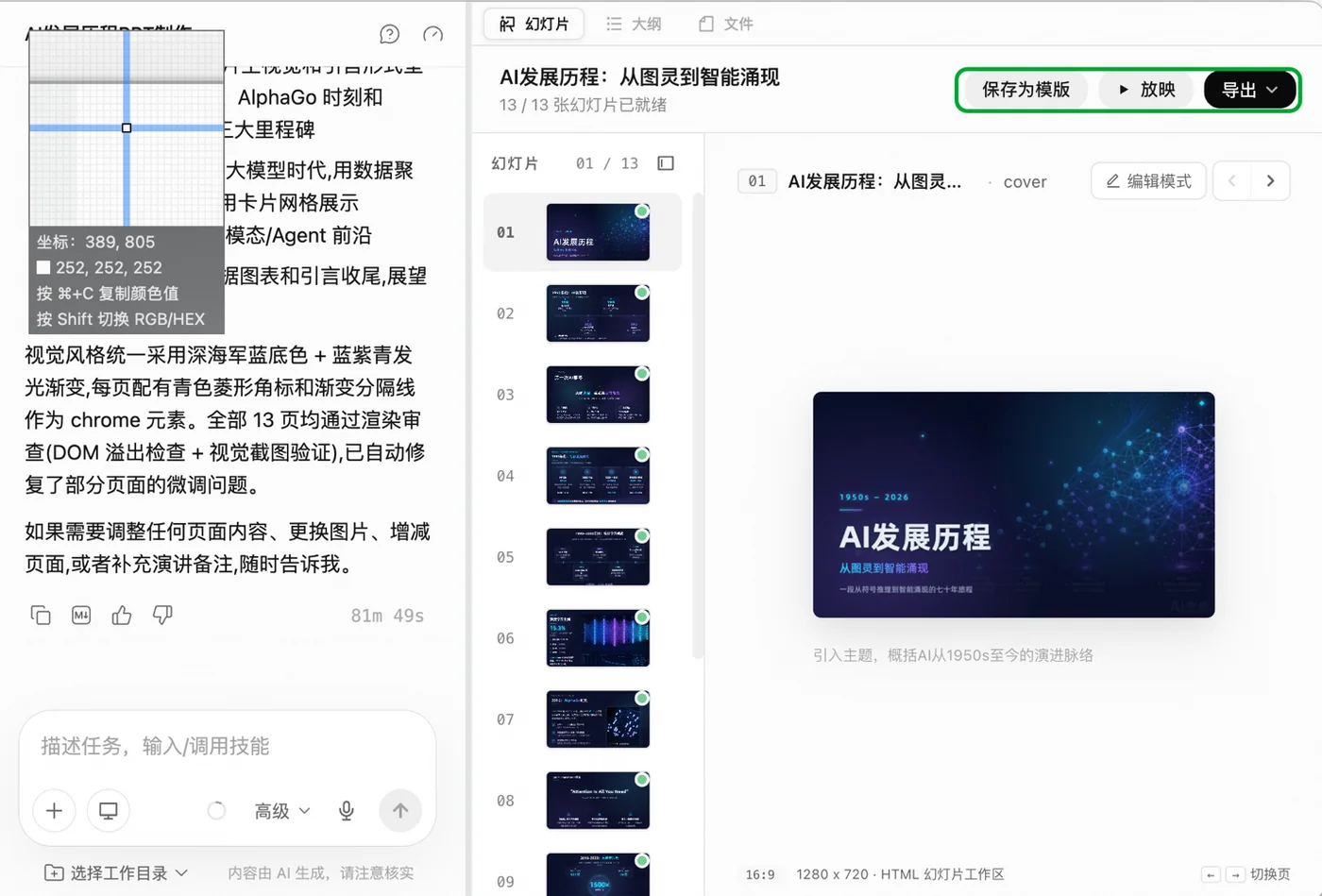Click the left-arrow key hint beside 切换页
Image resolution: width=1322 pixels, height=896 pixels.
click(1211, 874)
